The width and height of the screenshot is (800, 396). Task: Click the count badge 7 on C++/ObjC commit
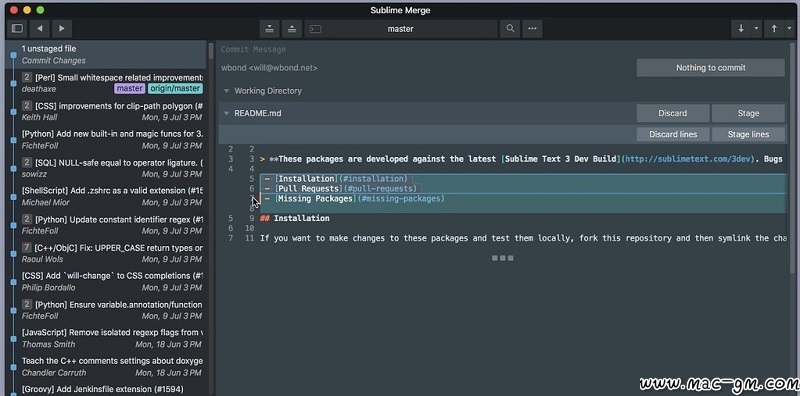(27, 248)
